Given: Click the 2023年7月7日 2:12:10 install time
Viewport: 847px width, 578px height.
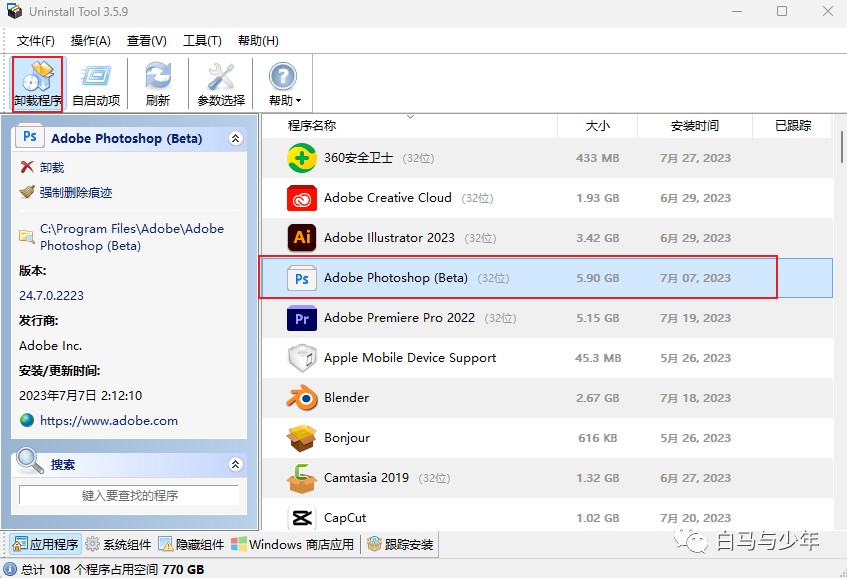Looking at the screenshot, I should [80, 396].
